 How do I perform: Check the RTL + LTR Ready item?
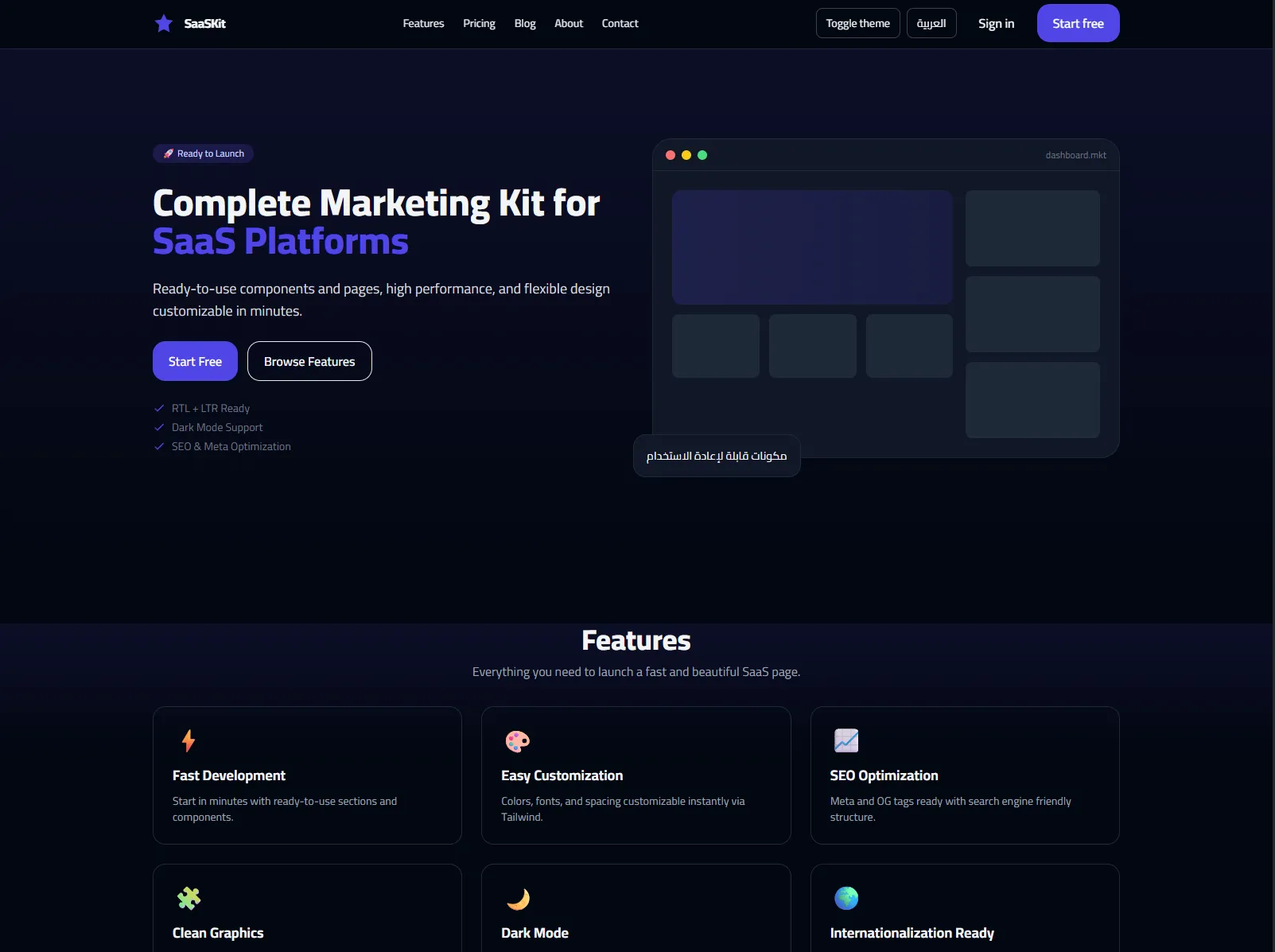click(x=158, y=407)
